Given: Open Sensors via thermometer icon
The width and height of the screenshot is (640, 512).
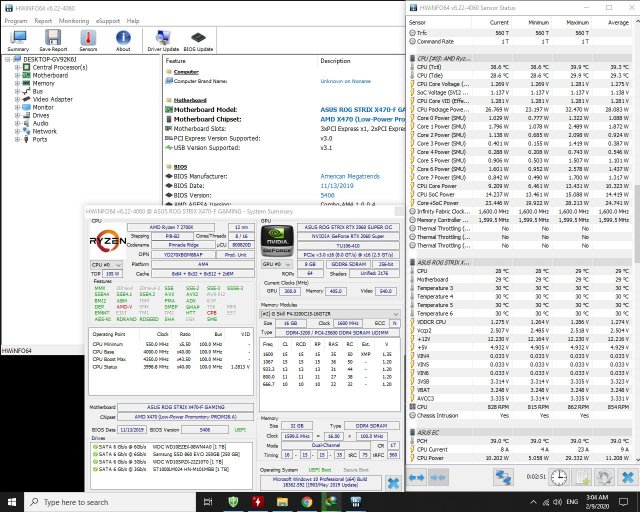Looking at the screenshot, I should [89, 36].
